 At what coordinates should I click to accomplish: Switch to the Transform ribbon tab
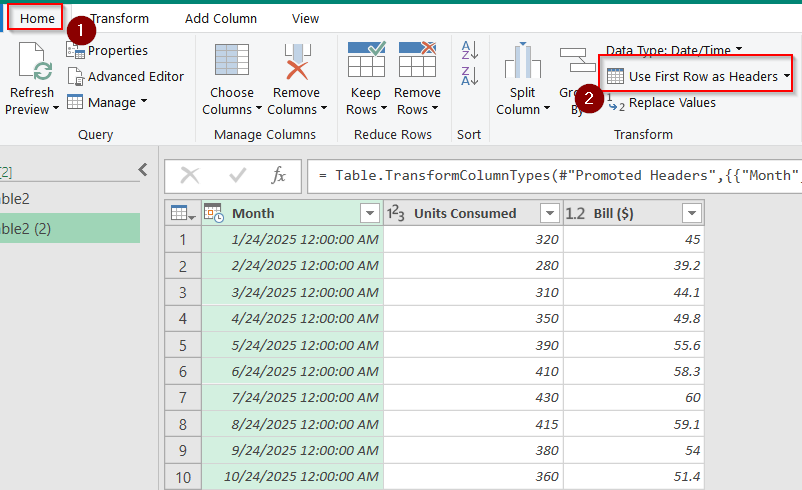pyautogui.click(x=119, y=18)
